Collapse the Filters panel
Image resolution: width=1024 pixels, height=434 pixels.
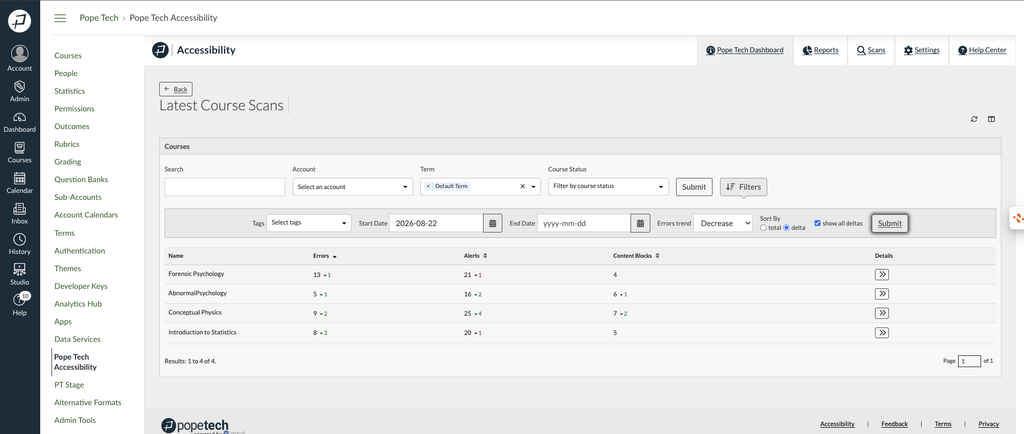pyautogui.click(x=743, y=187)
